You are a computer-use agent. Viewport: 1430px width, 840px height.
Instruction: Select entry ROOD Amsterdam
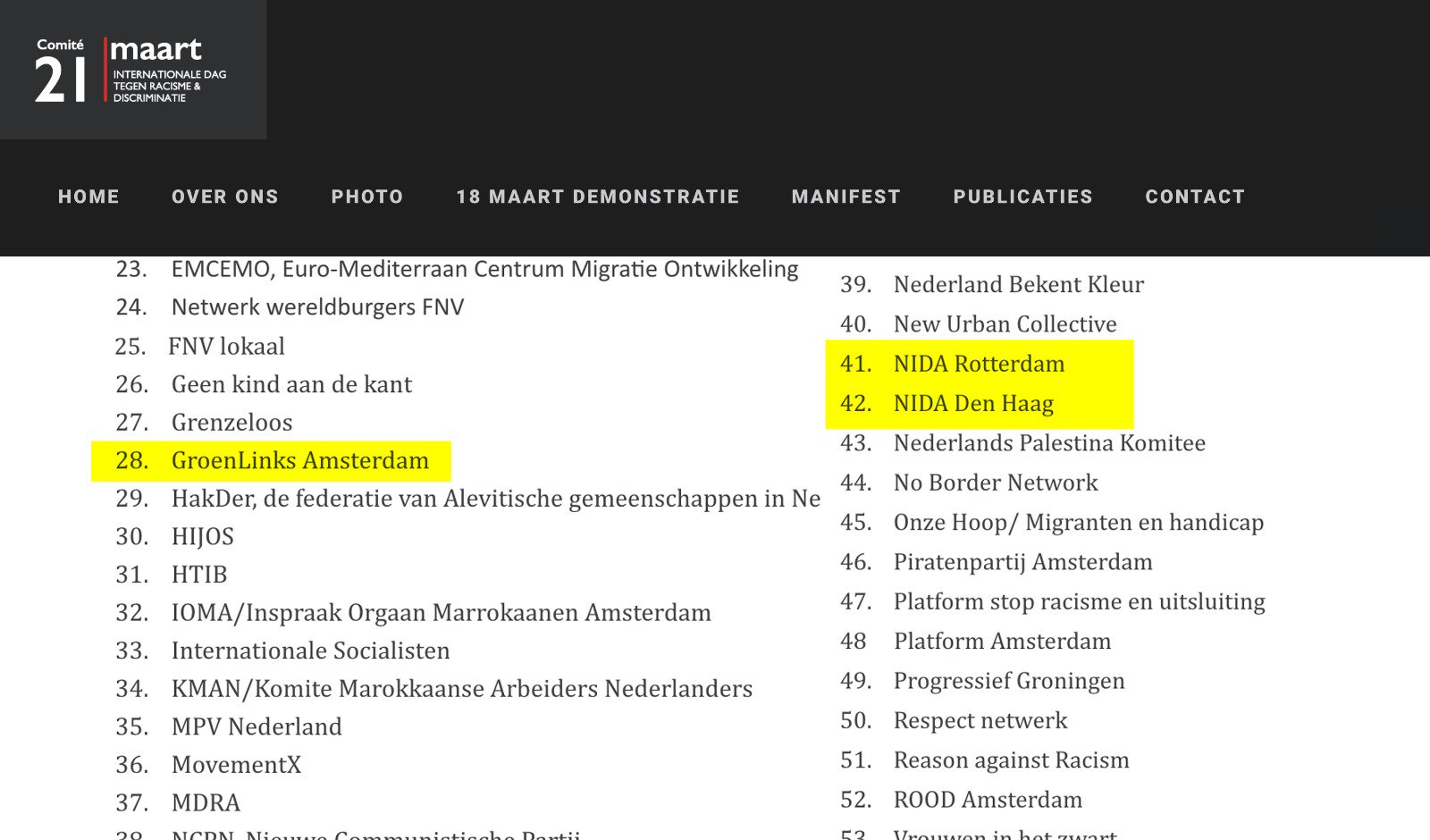pos(962,800)
